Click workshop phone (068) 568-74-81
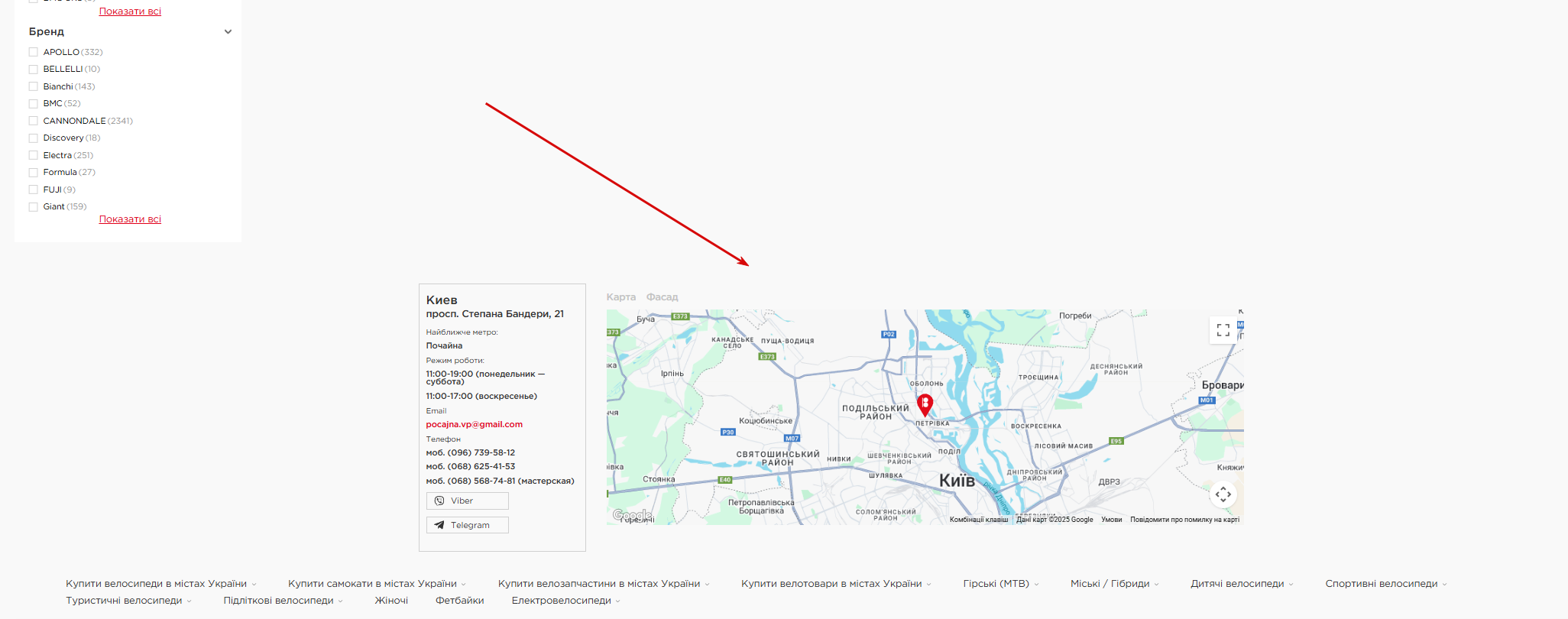This screenshot has width=1568, height=619. point(500,481)
